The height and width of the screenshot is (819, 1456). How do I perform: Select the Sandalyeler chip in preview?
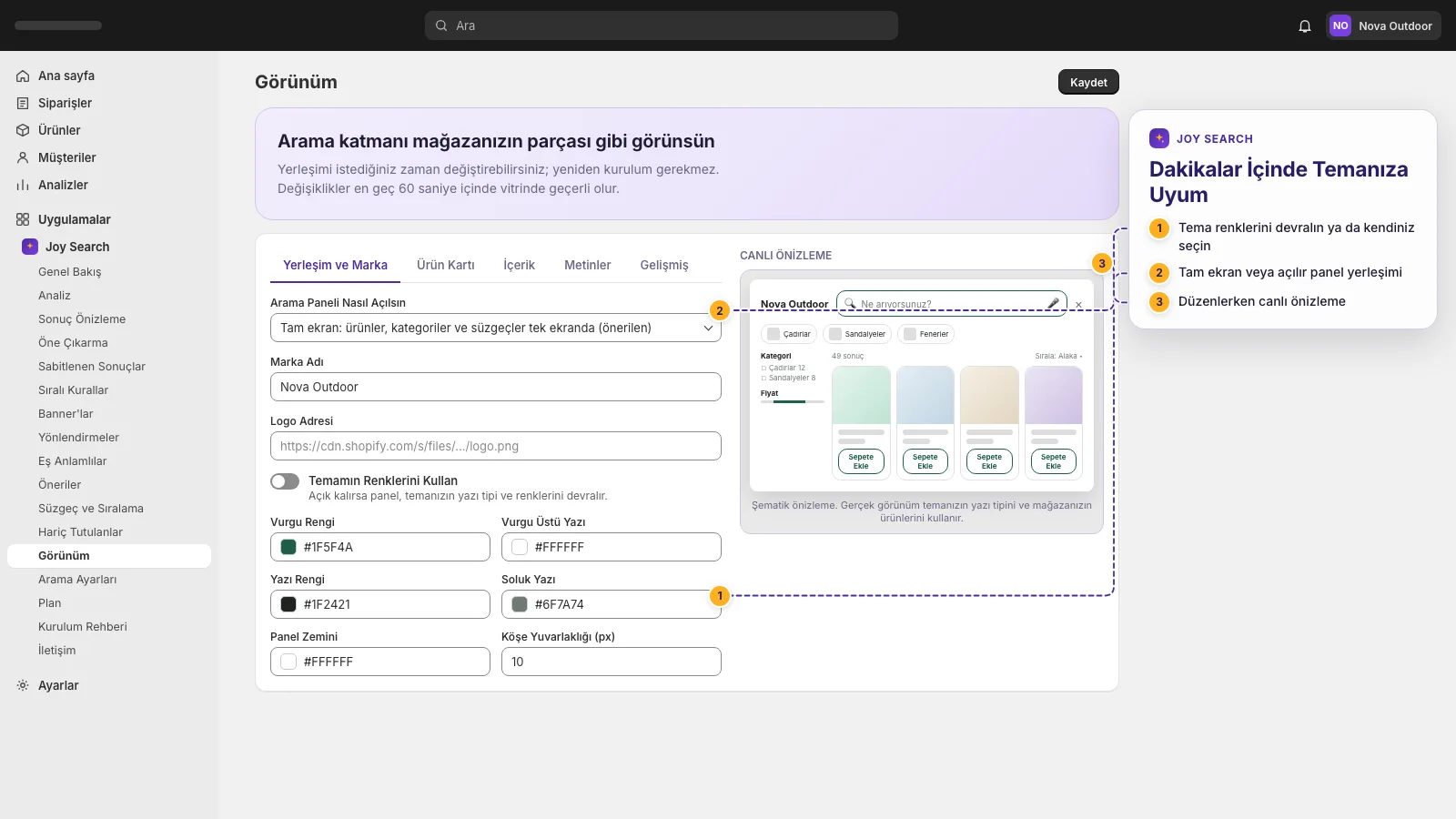click(x=857, y=334)
